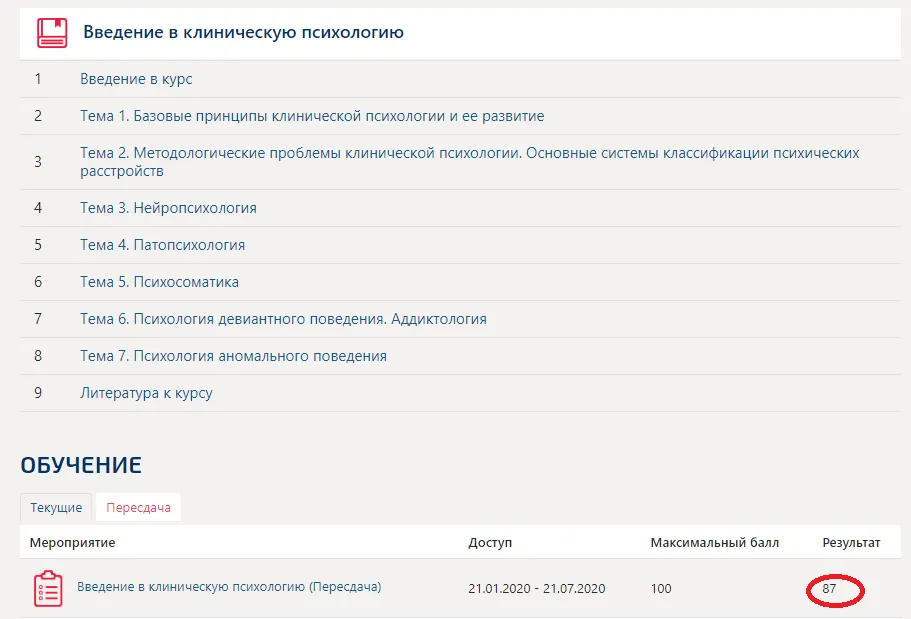Switch to the "Пересдача" tab
The image size is (911, 619).
[138, 507]
